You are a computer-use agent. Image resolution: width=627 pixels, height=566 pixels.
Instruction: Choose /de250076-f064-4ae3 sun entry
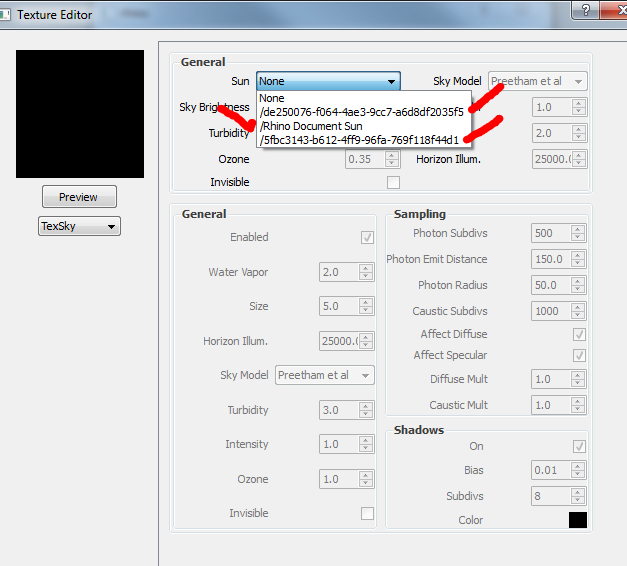tap(363, 112)
